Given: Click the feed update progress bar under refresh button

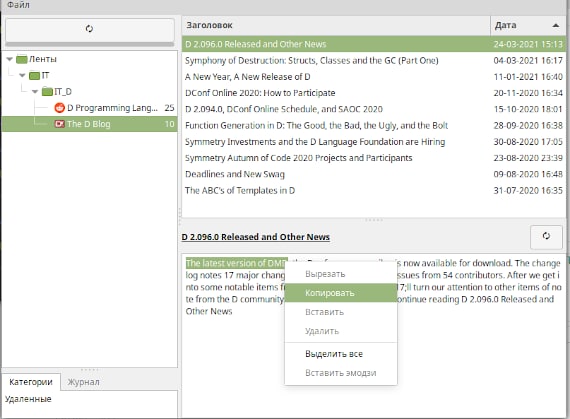Looking at the screenshot, I should [89, 44].
